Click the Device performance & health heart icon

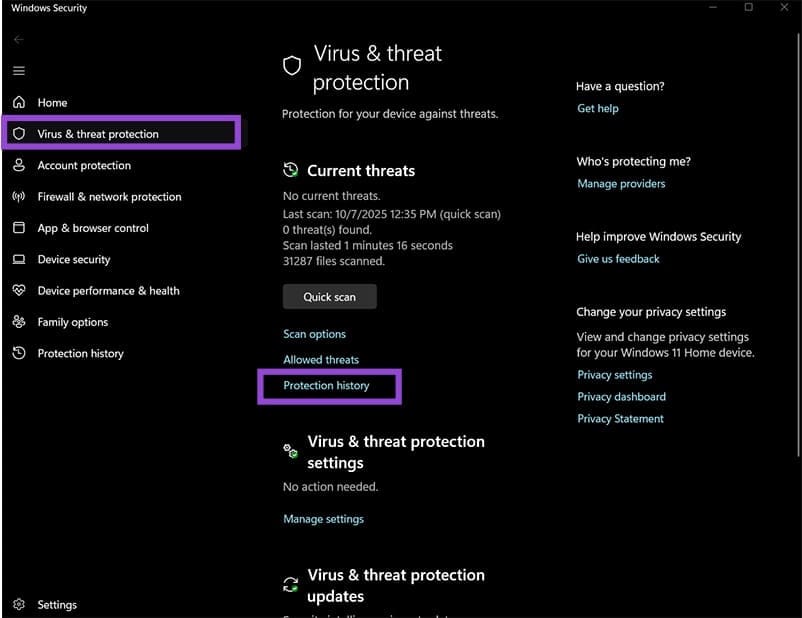(18, 291)
